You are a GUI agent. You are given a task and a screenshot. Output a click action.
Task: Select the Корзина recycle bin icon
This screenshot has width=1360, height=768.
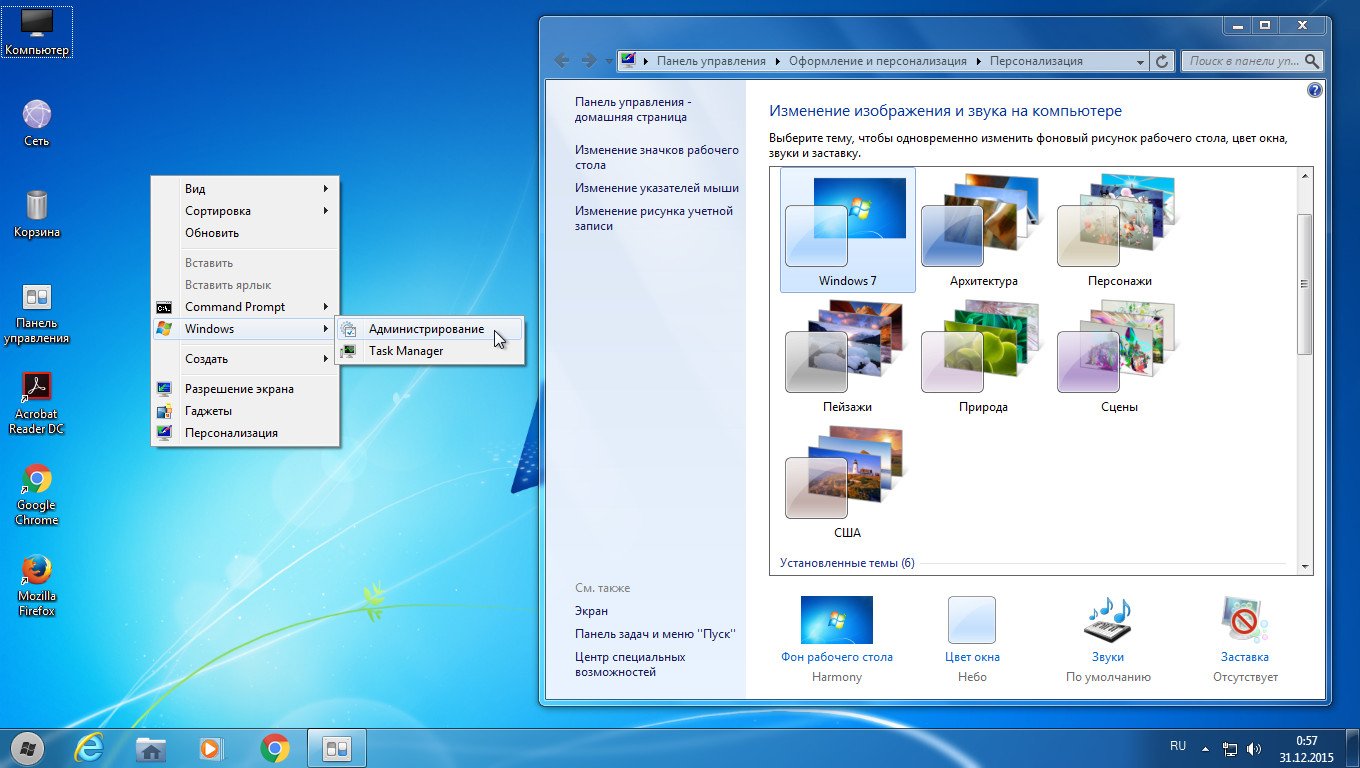[x=36, y=214]
